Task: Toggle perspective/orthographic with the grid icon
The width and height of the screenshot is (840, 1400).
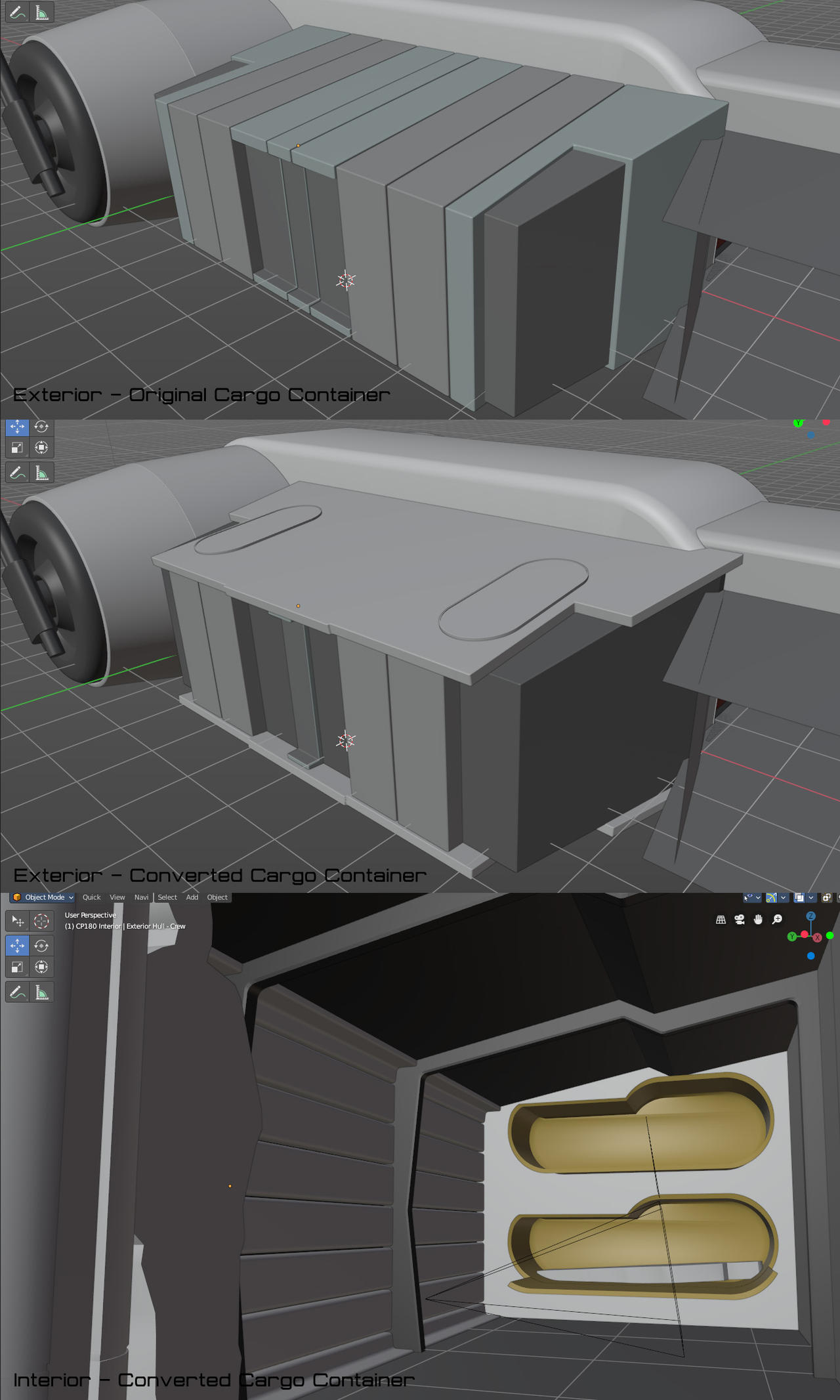Action: tap(721, 920)
